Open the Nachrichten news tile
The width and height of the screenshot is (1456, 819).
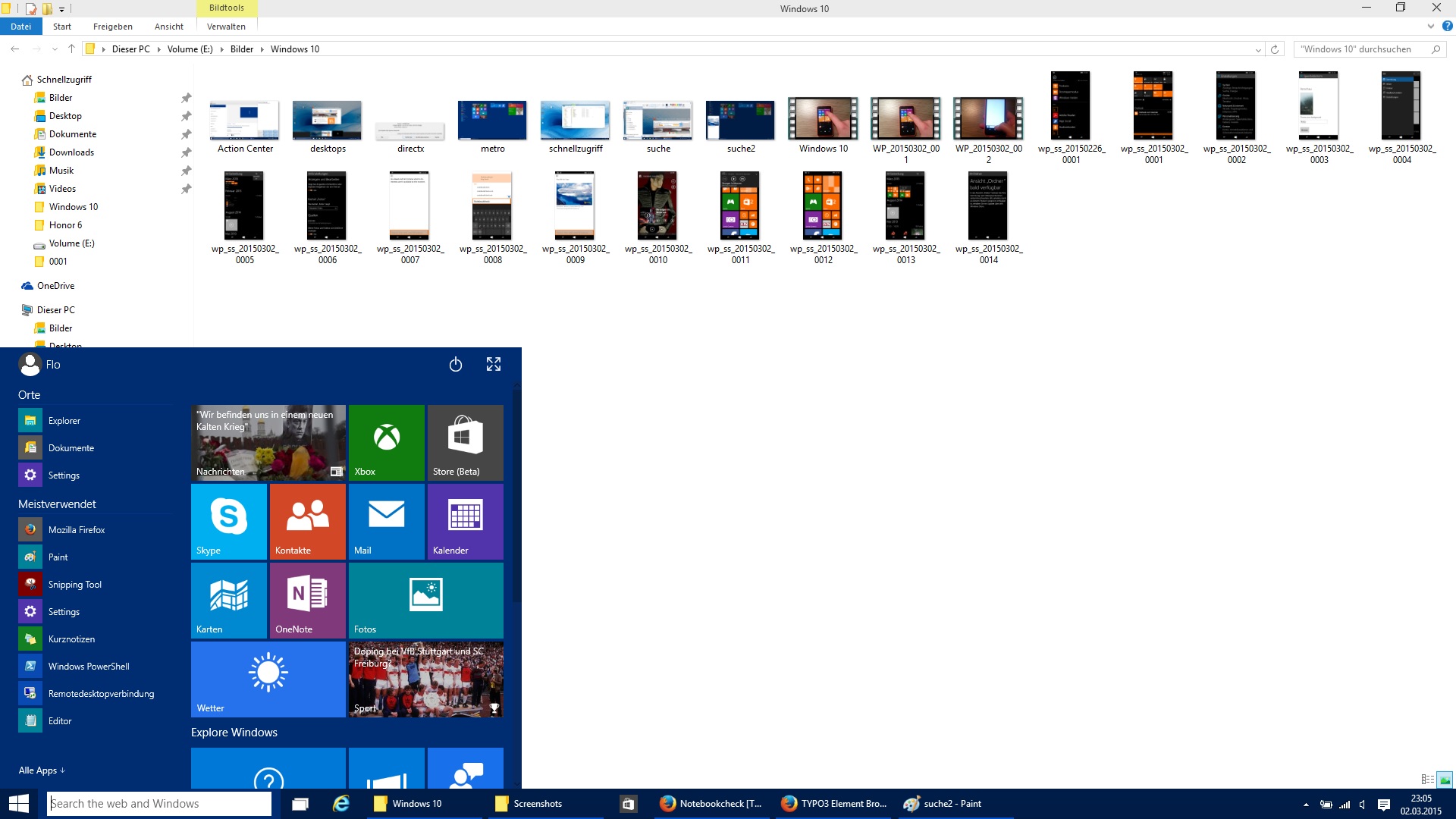coord(268,443)
